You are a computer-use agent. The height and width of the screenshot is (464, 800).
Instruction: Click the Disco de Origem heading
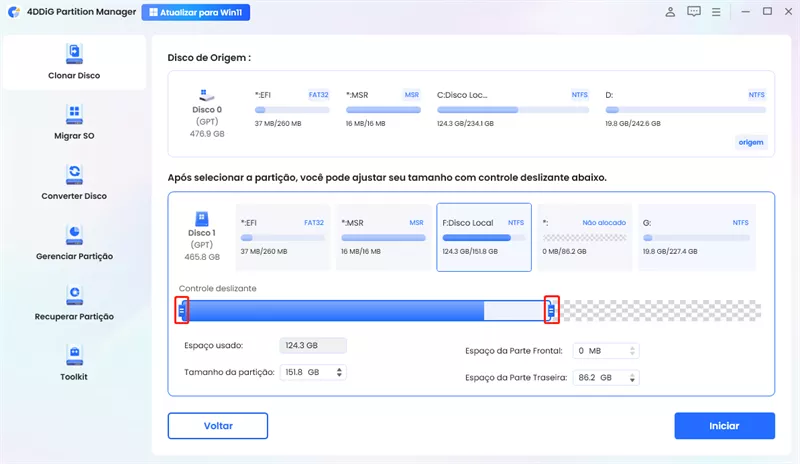point(209,58)
